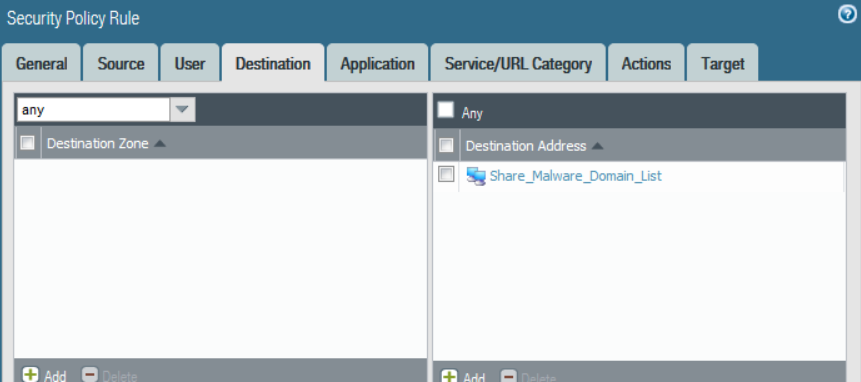Select the Destination tab
861x382 pixels.
point(273,63)
